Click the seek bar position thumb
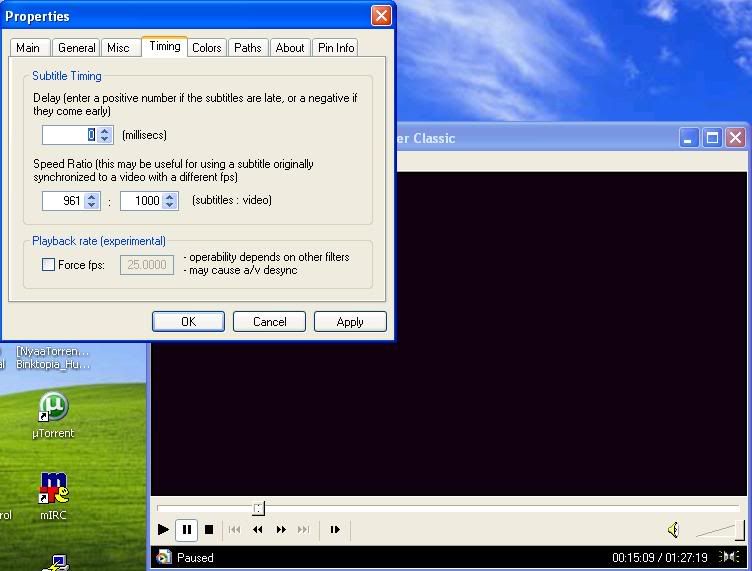 click(x=258, y=508)
